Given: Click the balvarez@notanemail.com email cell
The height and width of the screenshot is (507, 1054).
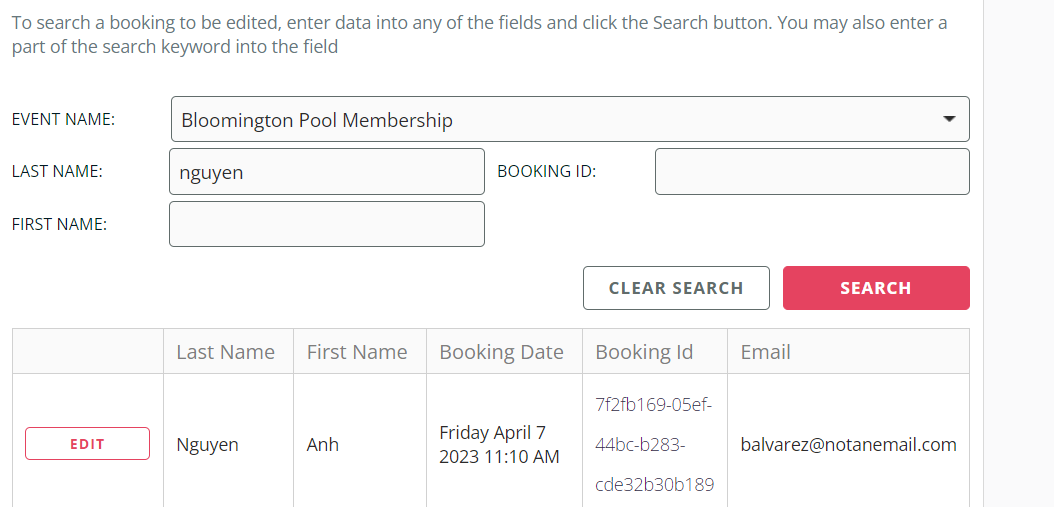Looking at the screenshot, I should tap(848, 445).
